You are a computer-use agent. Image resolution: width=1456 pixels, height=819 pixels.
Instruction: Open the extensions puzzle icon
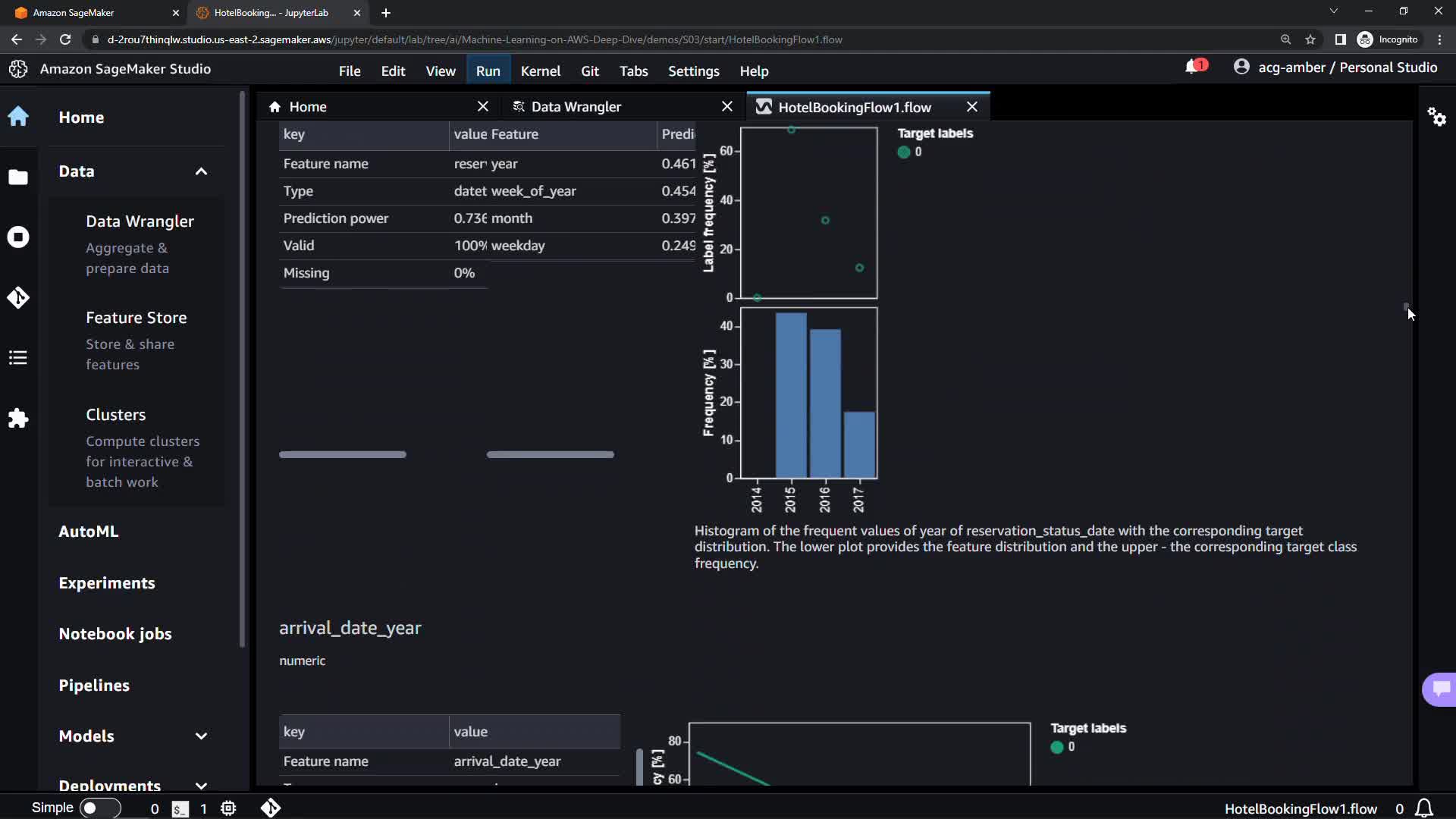pos(18,419)
